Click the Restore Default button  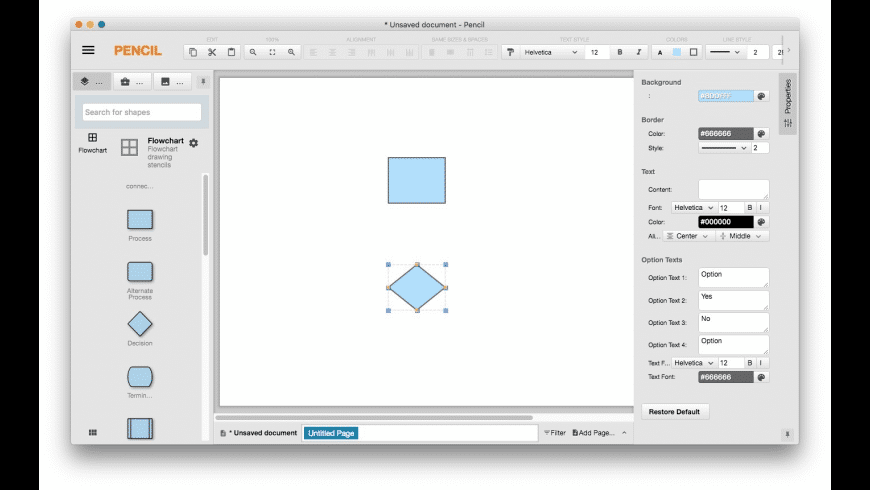675,412
